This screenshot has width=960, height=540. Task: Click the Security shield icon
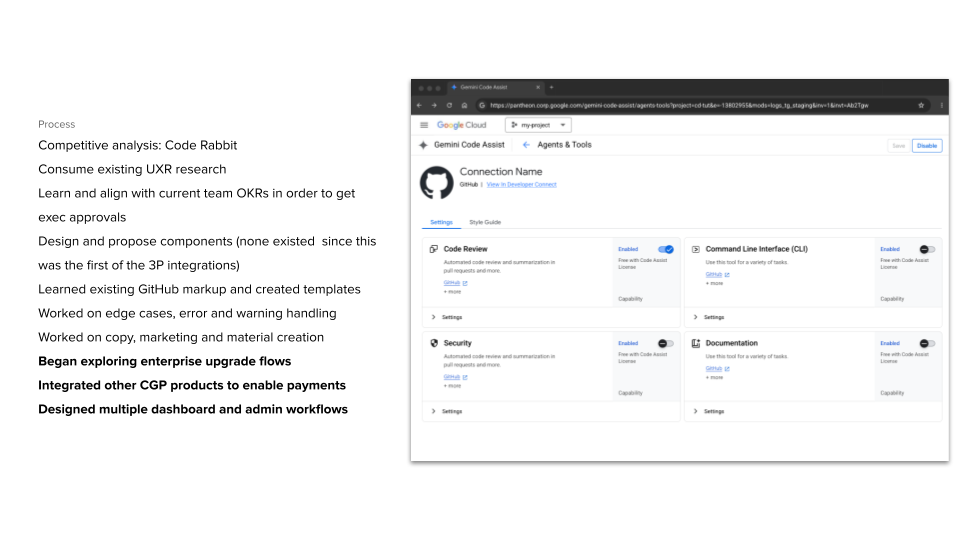[434, 343]
